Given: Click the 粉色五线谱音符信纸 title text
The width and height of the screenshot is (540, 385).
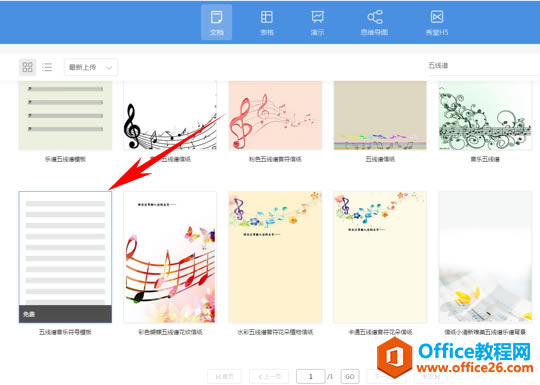Looking at the screenshot, I should 275,159.
